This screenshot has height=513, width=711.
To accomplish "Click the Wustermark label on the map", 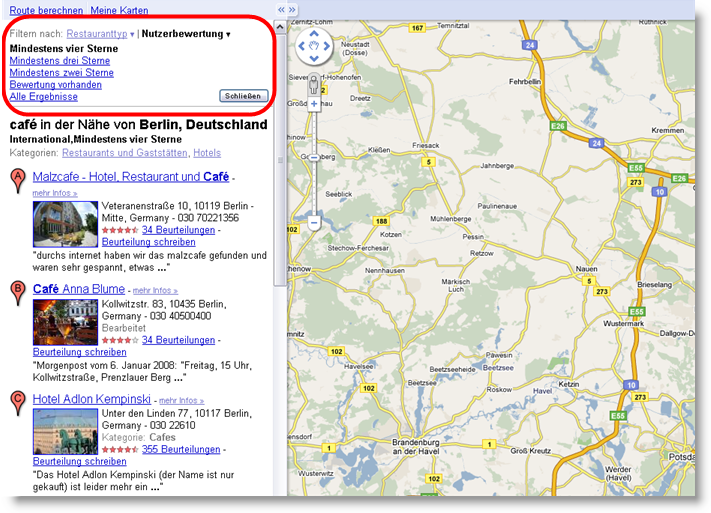I will 623,323.
